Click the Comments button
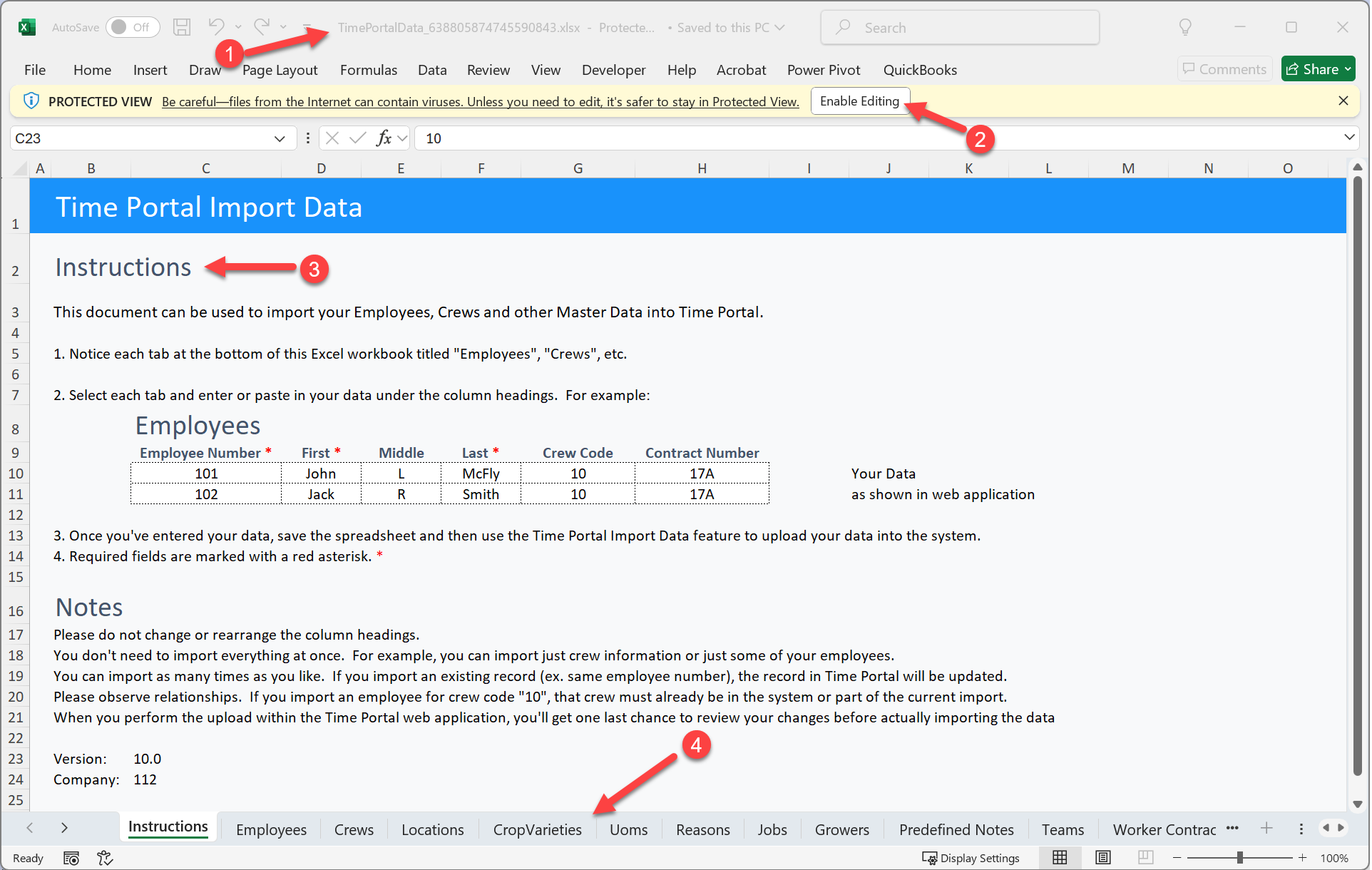Screen dimensions: 1372x870 pyautogui.click(x=1224, y=69)
